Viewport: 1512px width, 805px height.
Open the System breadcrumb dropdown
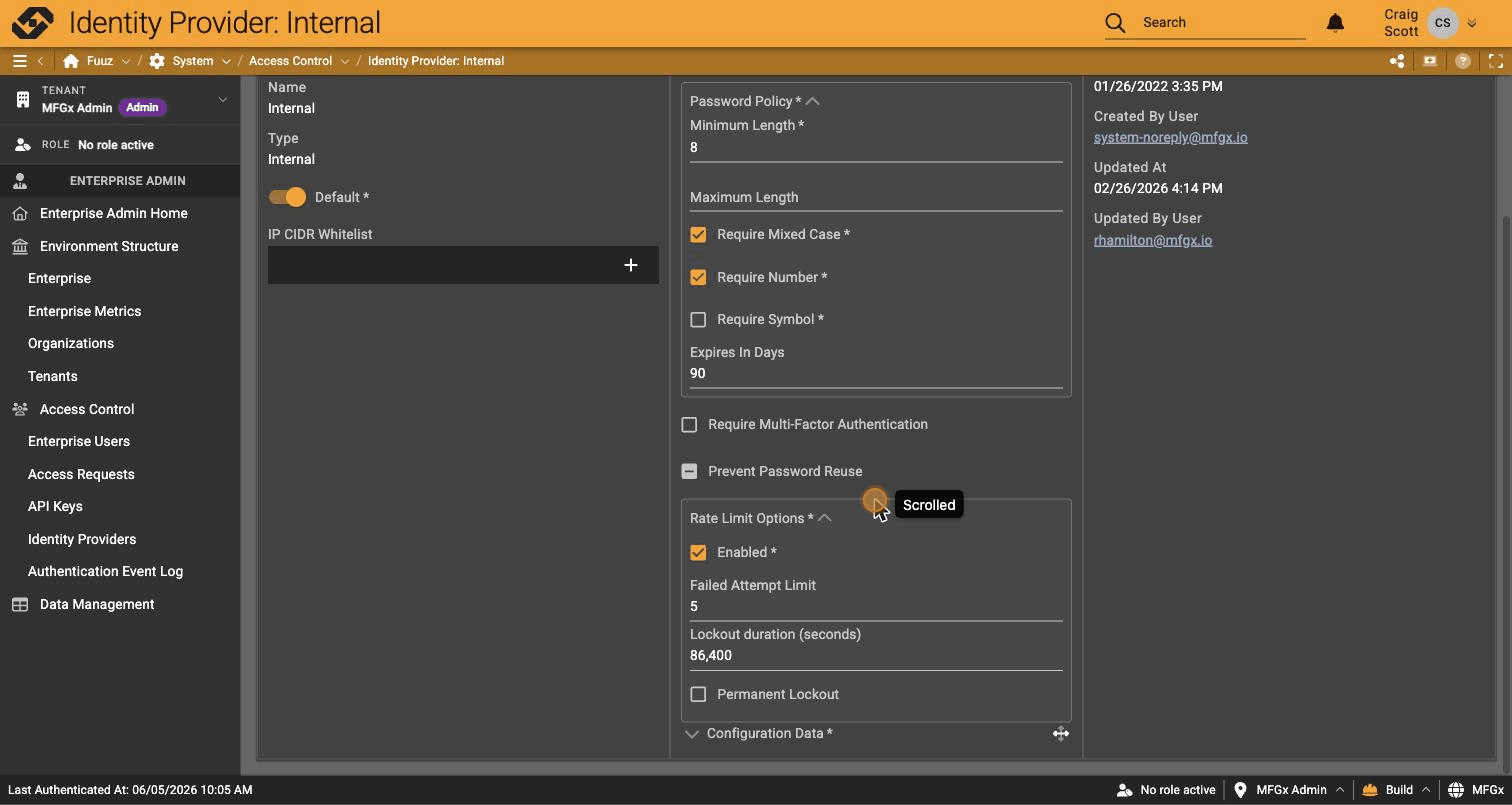click(x=226, y=61)
